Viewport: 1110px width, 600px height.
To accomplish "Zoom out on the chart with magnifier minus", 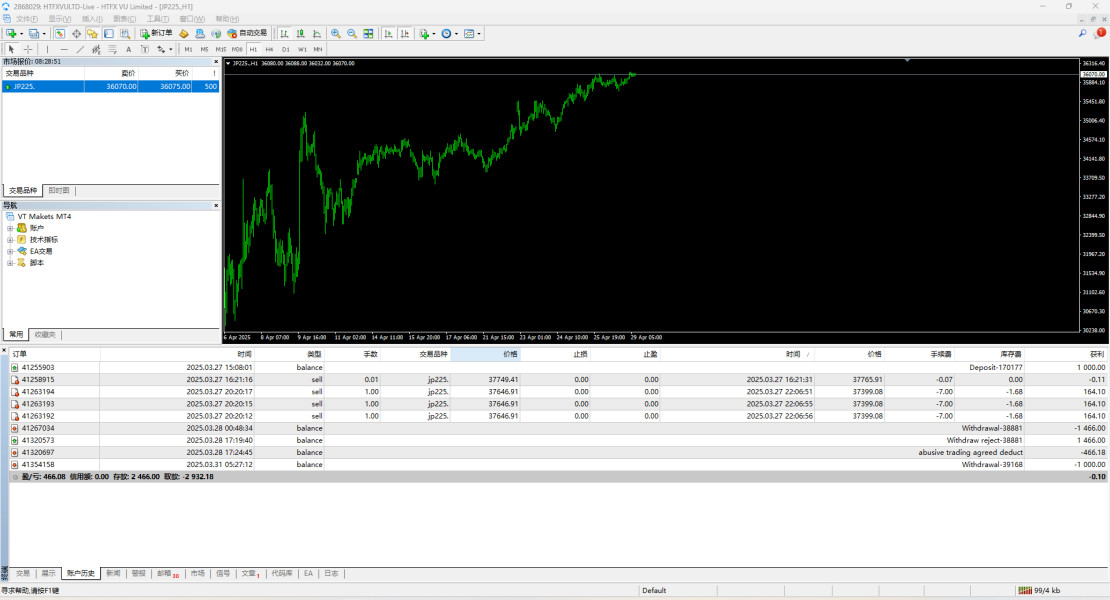I will click(x=352, y=33).
